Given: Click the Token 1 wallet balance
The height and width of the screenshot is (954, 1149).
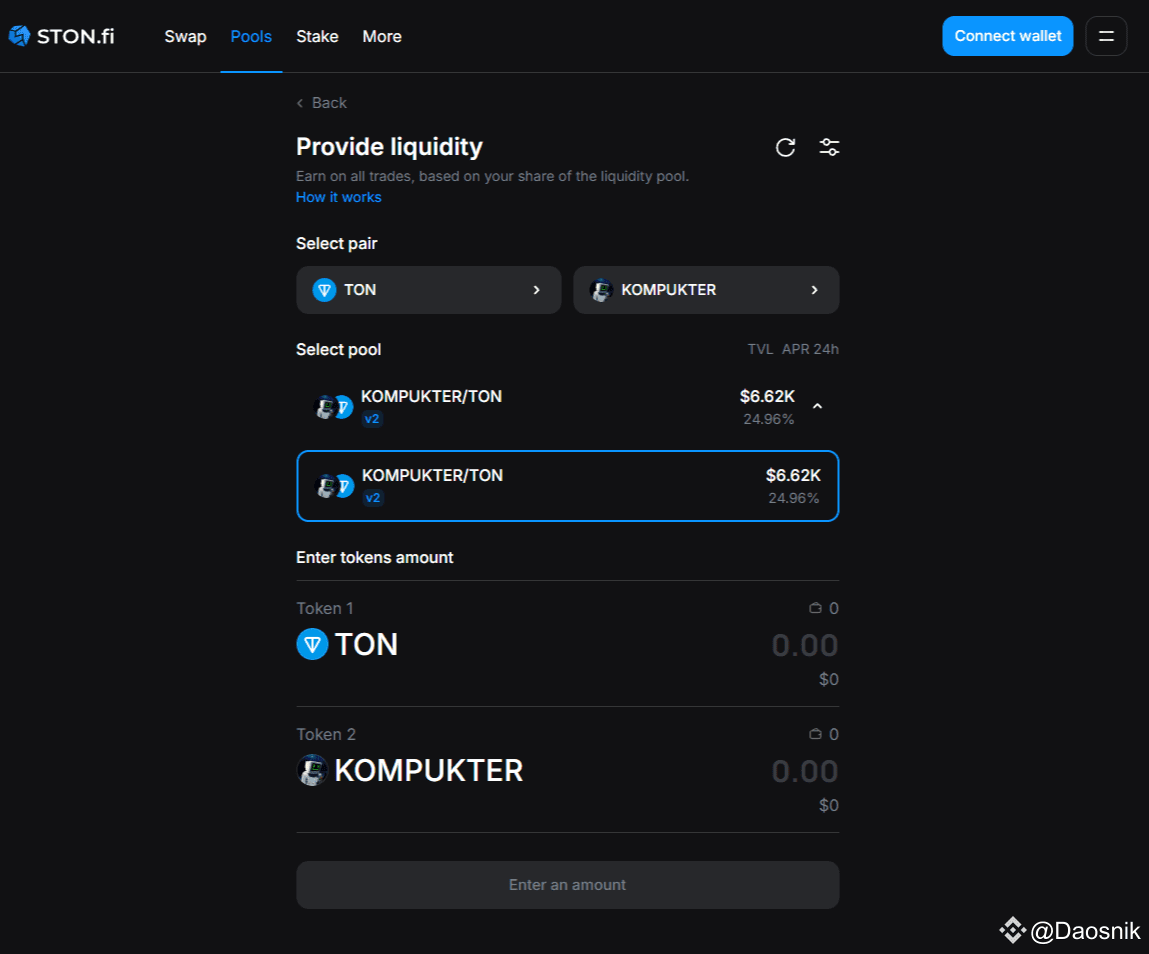Looking at the screenshot, I should point(824,608).
